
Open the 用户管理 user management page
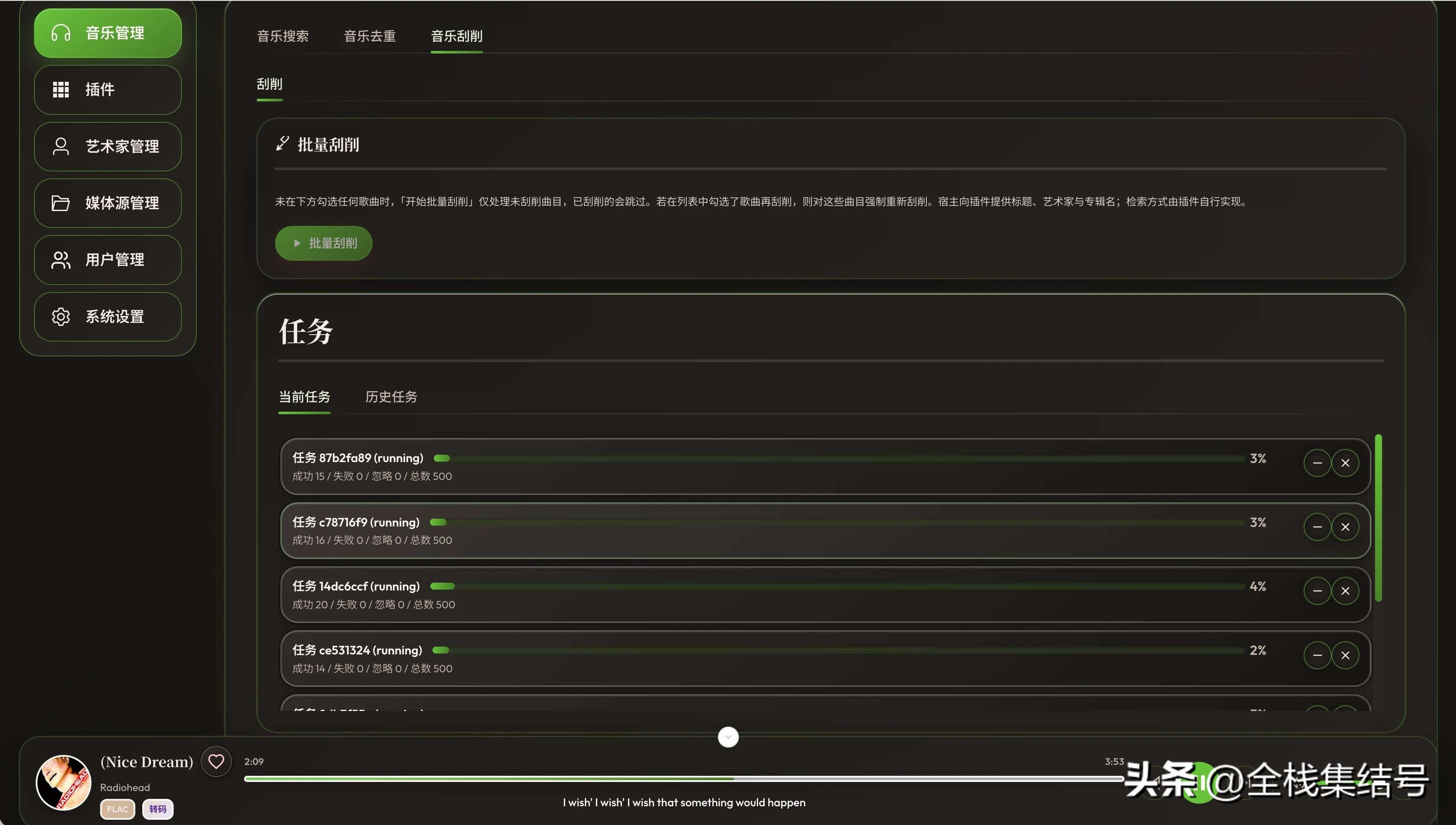107,259
